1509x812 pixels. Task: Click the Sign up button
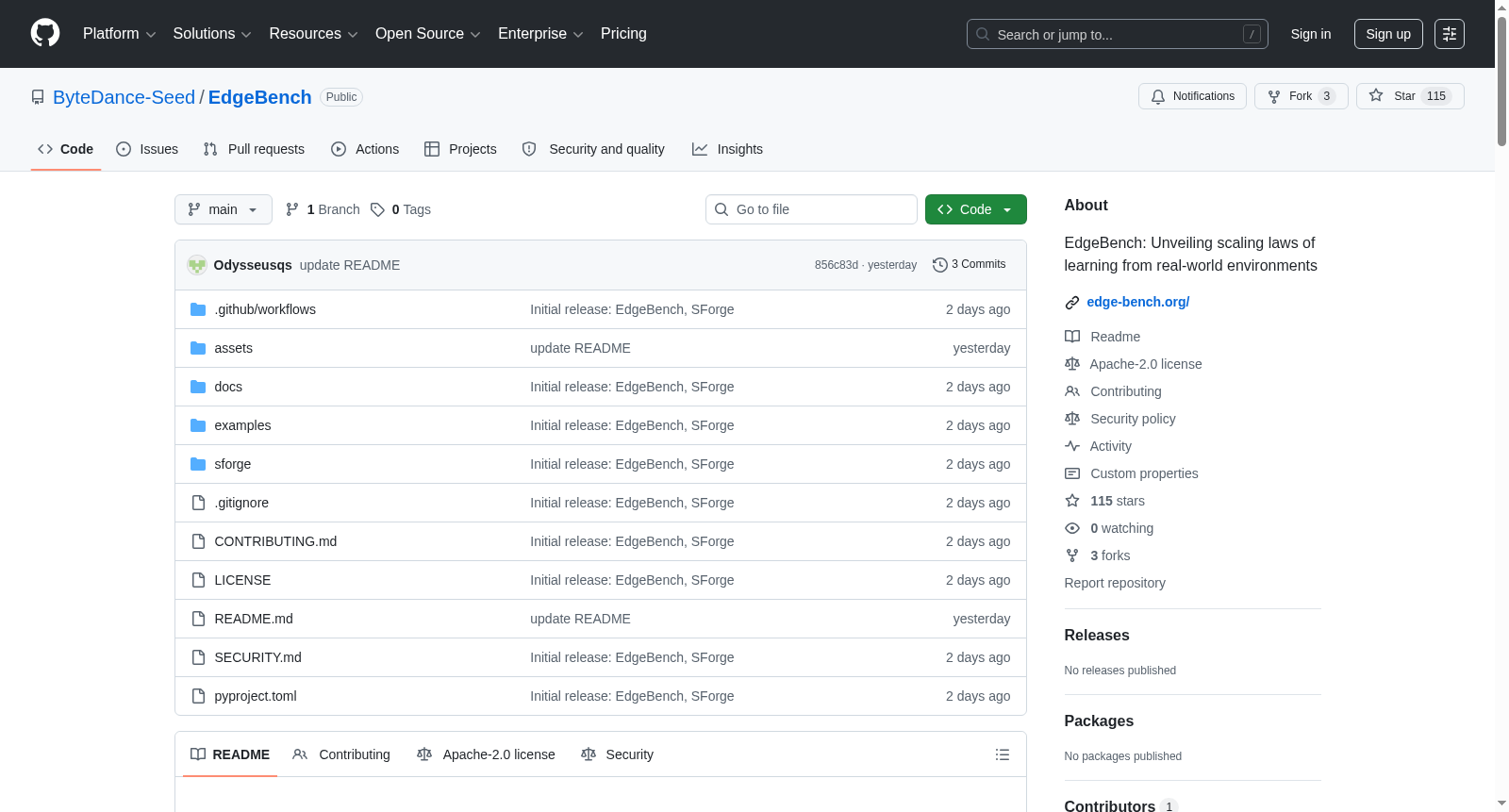[x=1388, y=34]
